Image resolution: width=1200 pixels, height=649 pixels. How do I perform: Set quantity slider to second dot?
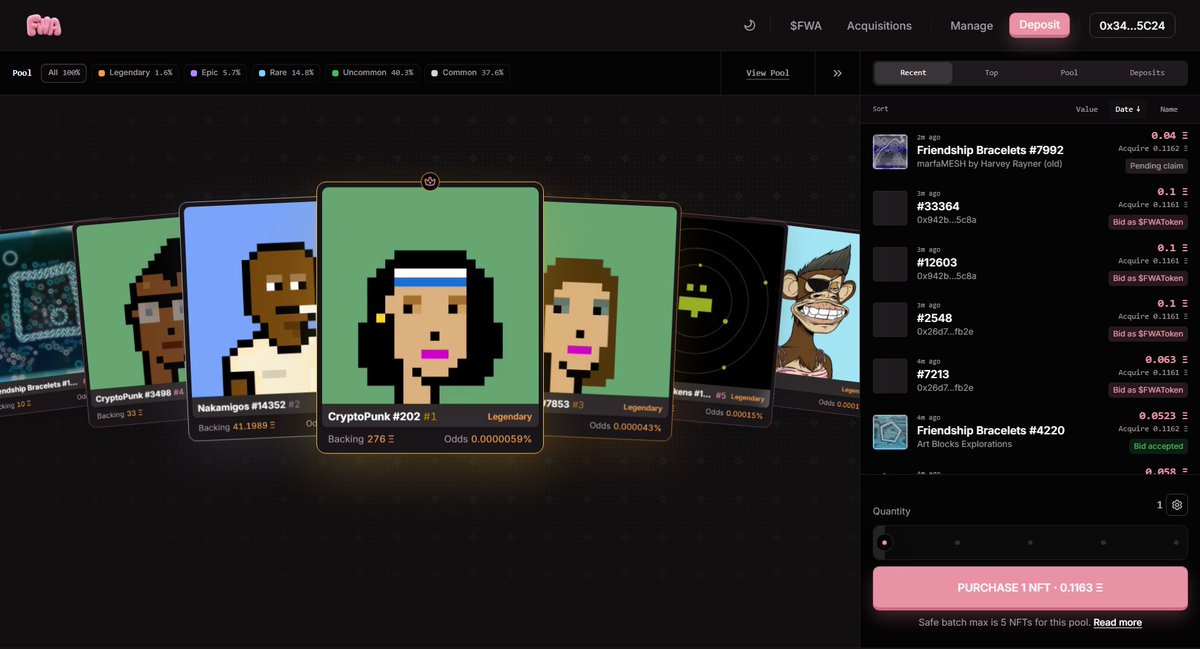[x=957, y=543]
